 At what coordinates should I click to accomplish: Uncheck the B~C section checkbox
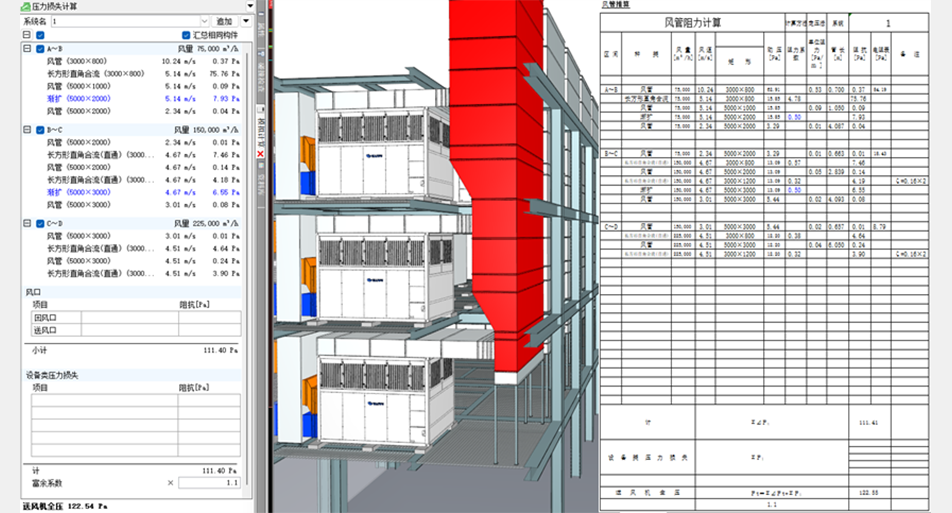40,130
